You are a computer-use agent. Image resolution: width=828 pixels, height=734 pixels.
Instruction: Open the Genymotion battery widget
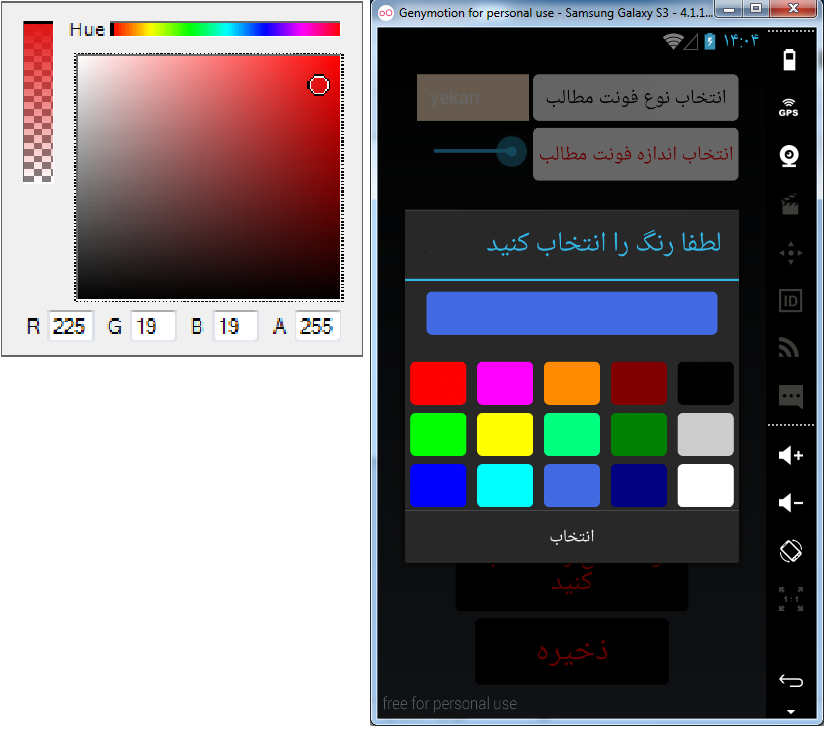coord(790,60)
